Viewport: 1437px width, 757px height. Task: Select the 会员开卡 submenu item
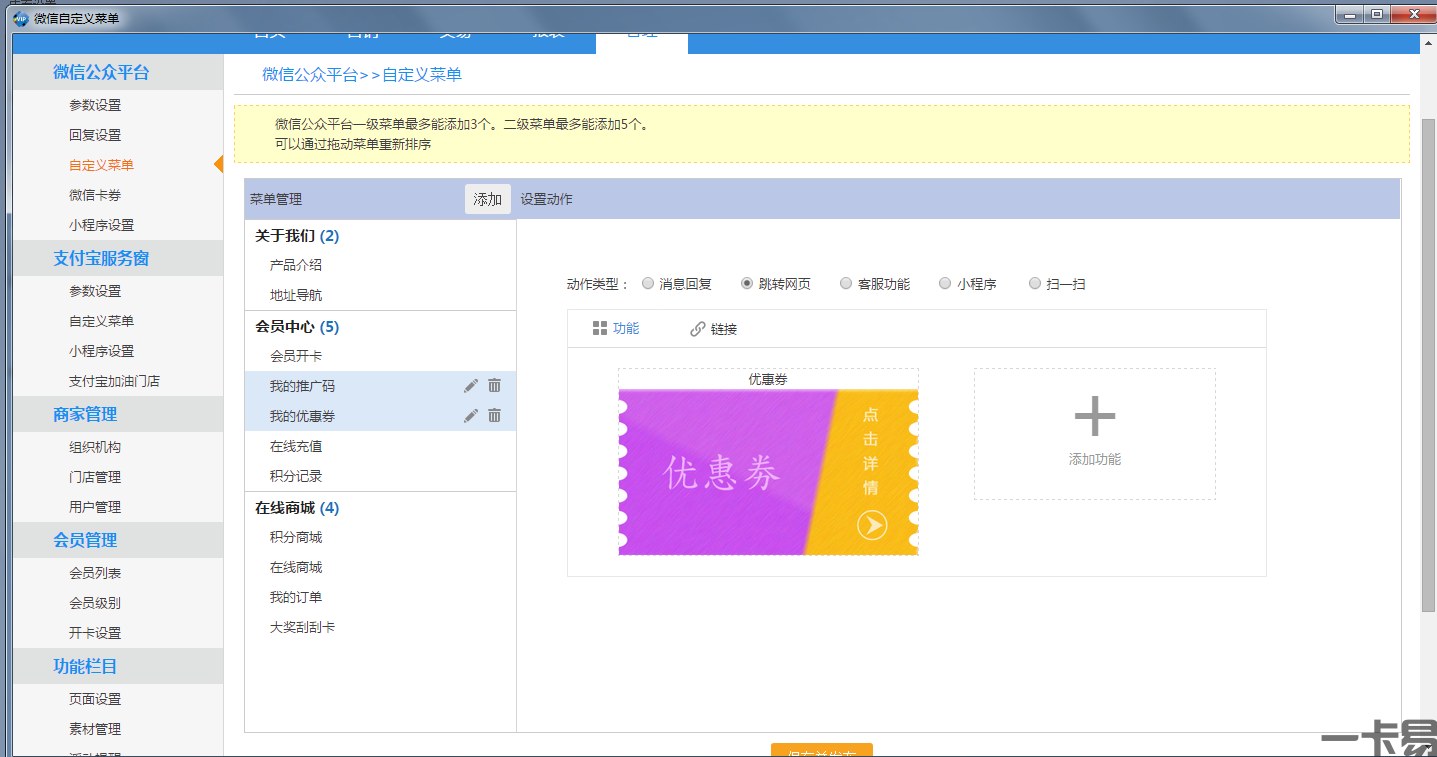tap(296, 356)
